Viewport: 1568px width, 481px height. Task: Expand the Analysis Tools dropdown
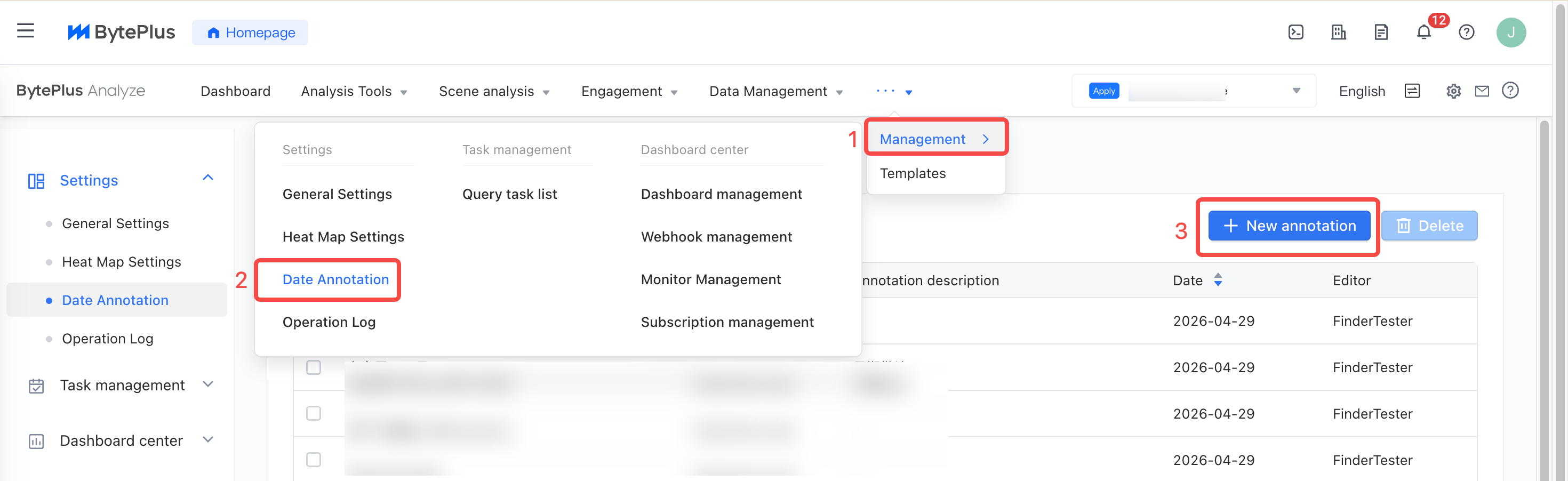354,91
